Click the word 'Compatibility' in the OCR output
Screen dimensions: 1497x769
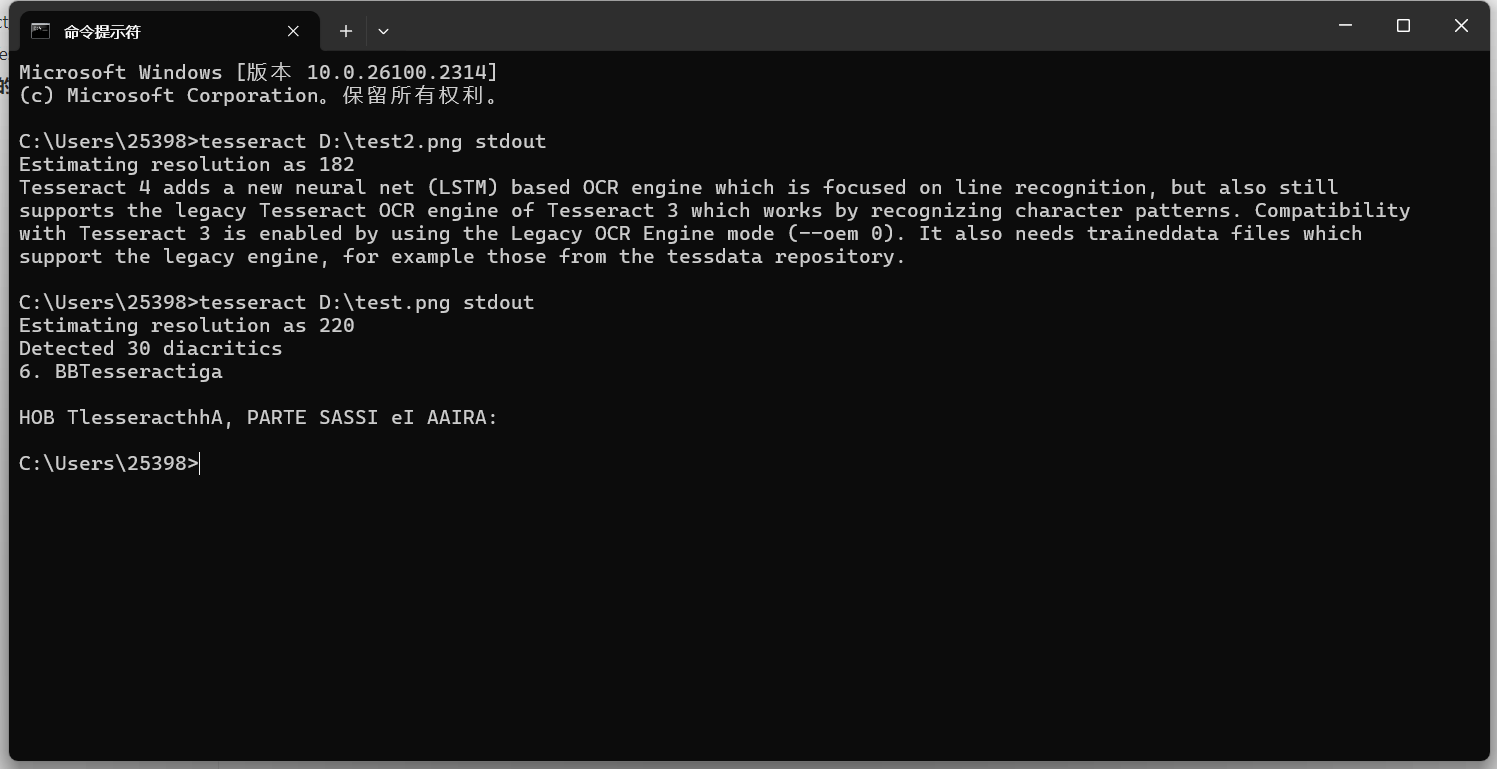pos(1332,210)
